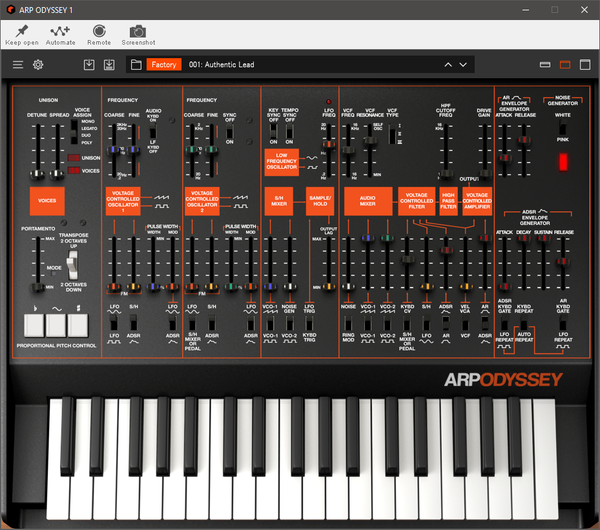Viewport: 600px width, 530px height.
Task: Flip the AR KYBD Gate / LFO Repeat switch
Action: click(563, 324)
